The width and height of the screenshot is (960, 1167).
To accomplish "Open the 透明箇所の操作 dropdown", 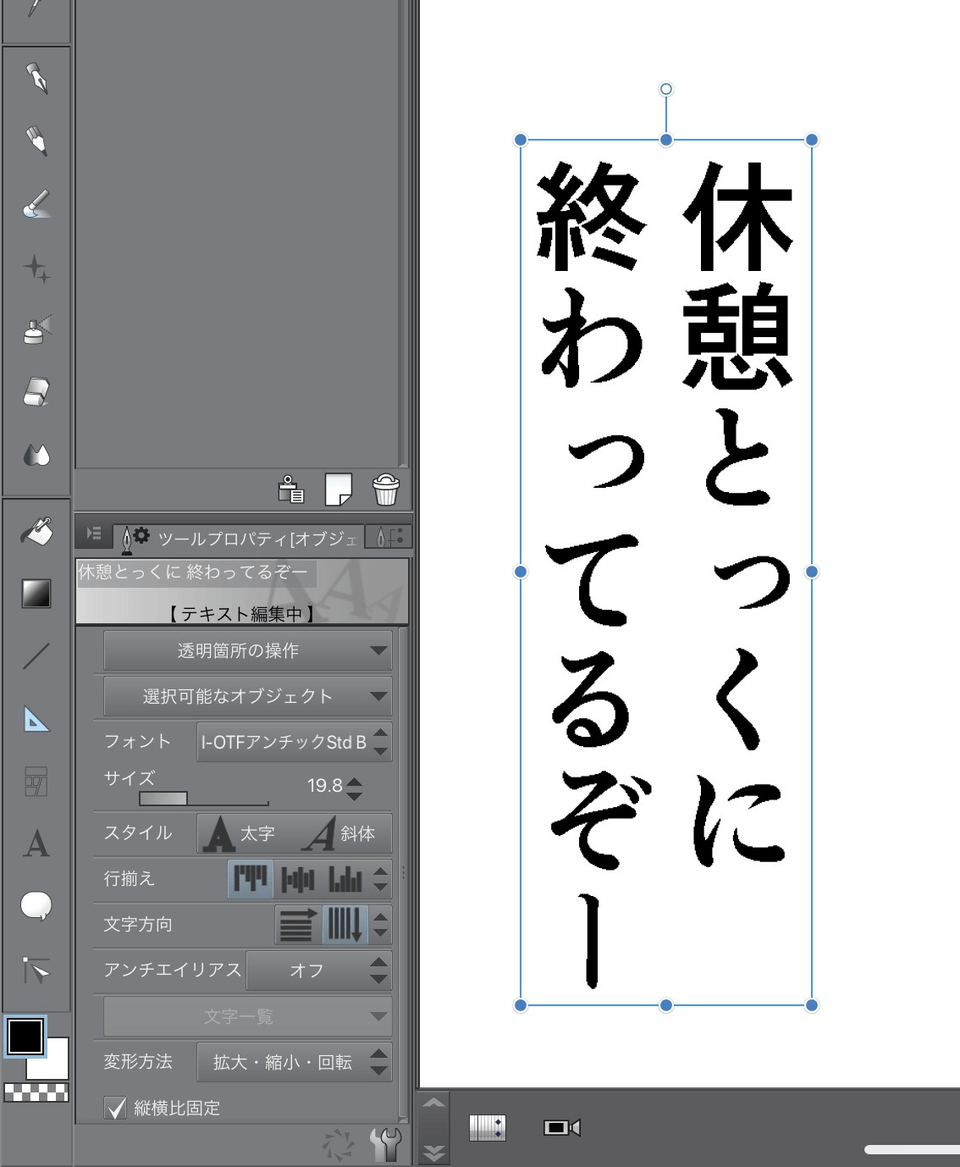I will coord(247,651).
